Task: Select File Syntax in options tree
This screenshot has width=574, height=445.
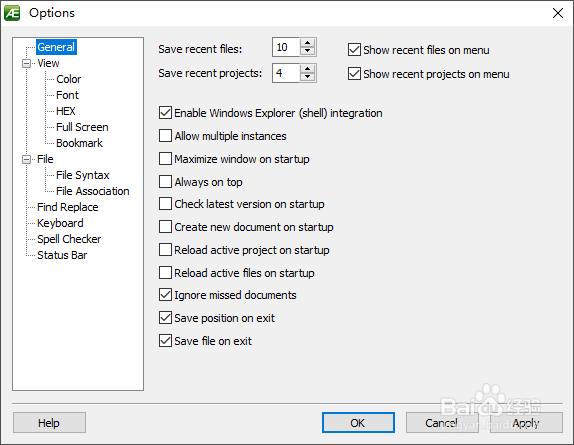Action: [83, 175]
